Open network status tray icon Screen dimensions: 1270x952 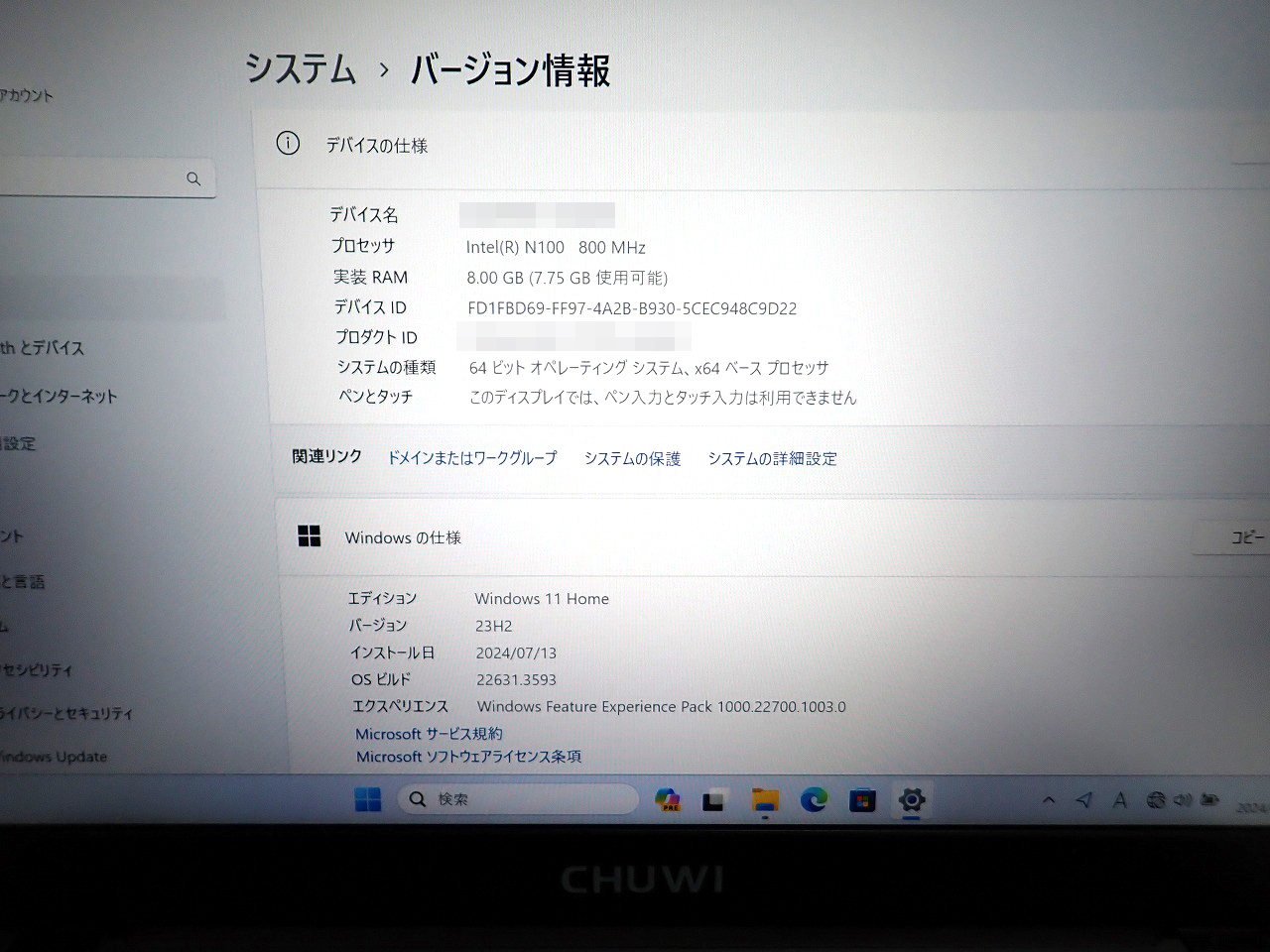tap(1156, 800)
